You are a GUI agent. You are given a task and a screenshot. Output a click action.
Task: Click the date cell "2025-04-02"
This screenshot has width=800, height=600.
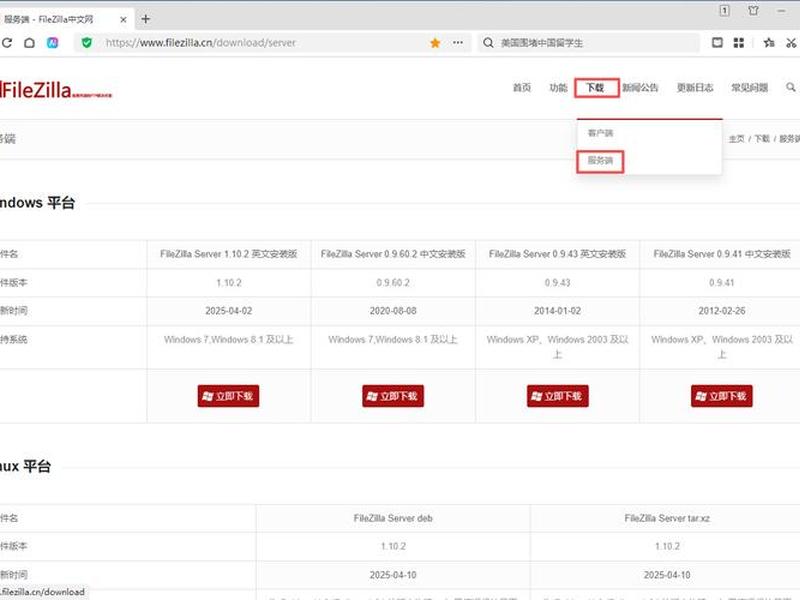click(x=229, y=311)
